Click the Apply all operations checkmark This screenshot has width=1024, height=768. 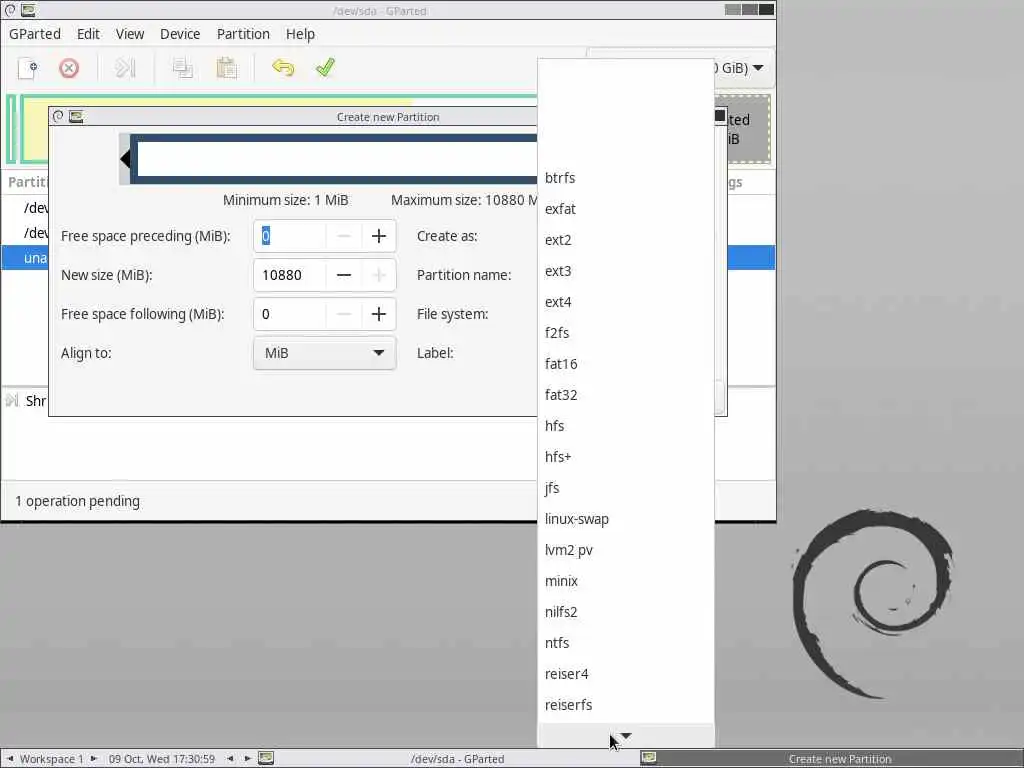click(325, 68)
